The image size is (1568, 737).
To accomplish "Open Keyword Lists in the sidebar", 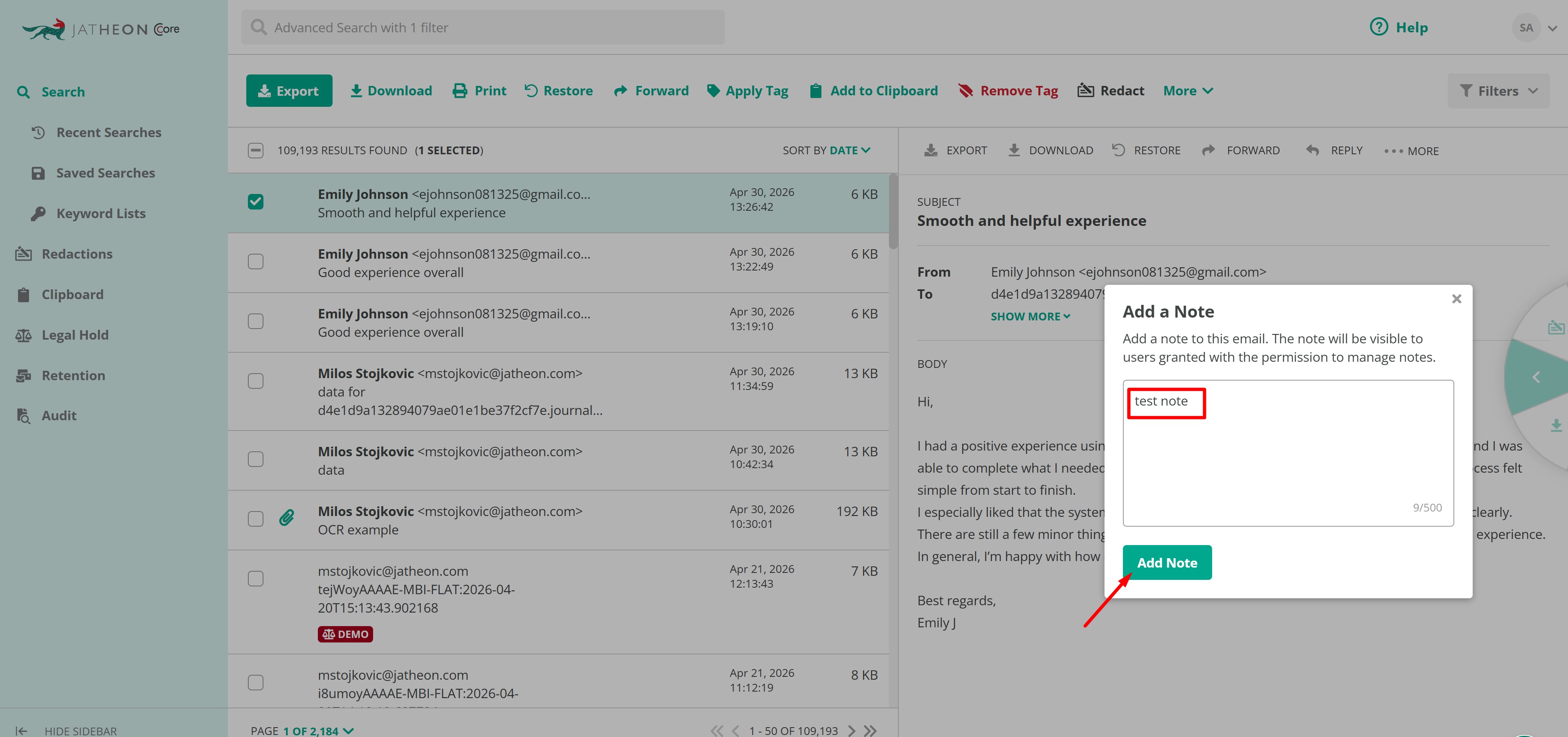I will (x=88, y=213).
